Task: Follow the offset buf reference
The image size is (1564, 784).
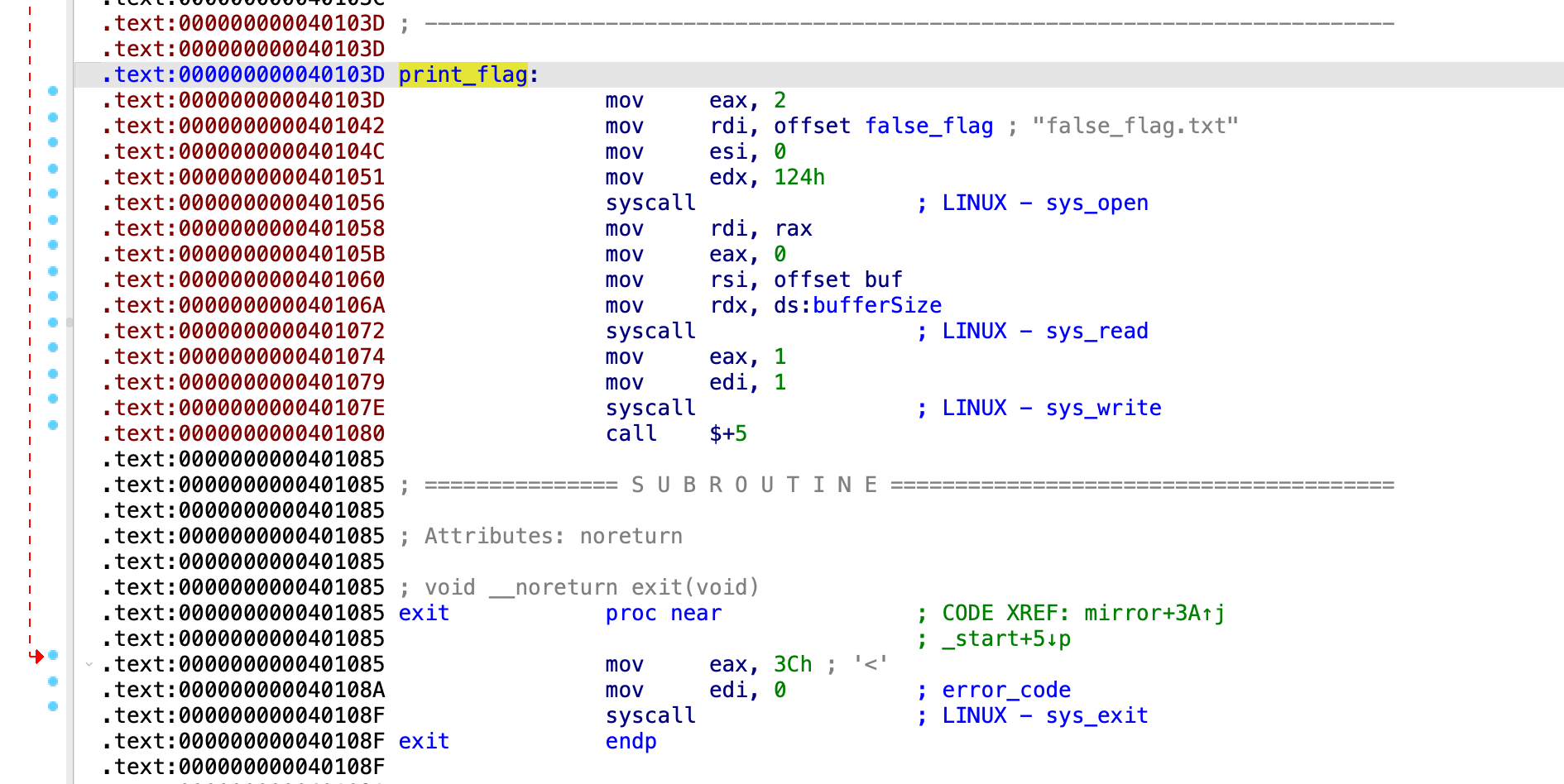Action: (838, 280)
